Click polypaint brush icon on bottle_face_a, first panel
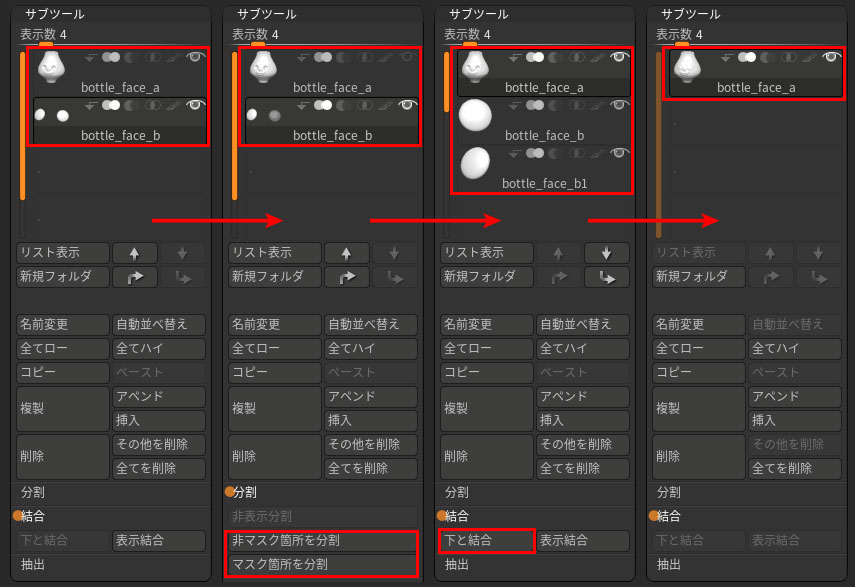This screenshot has height=587, width=855. (174, 57)
